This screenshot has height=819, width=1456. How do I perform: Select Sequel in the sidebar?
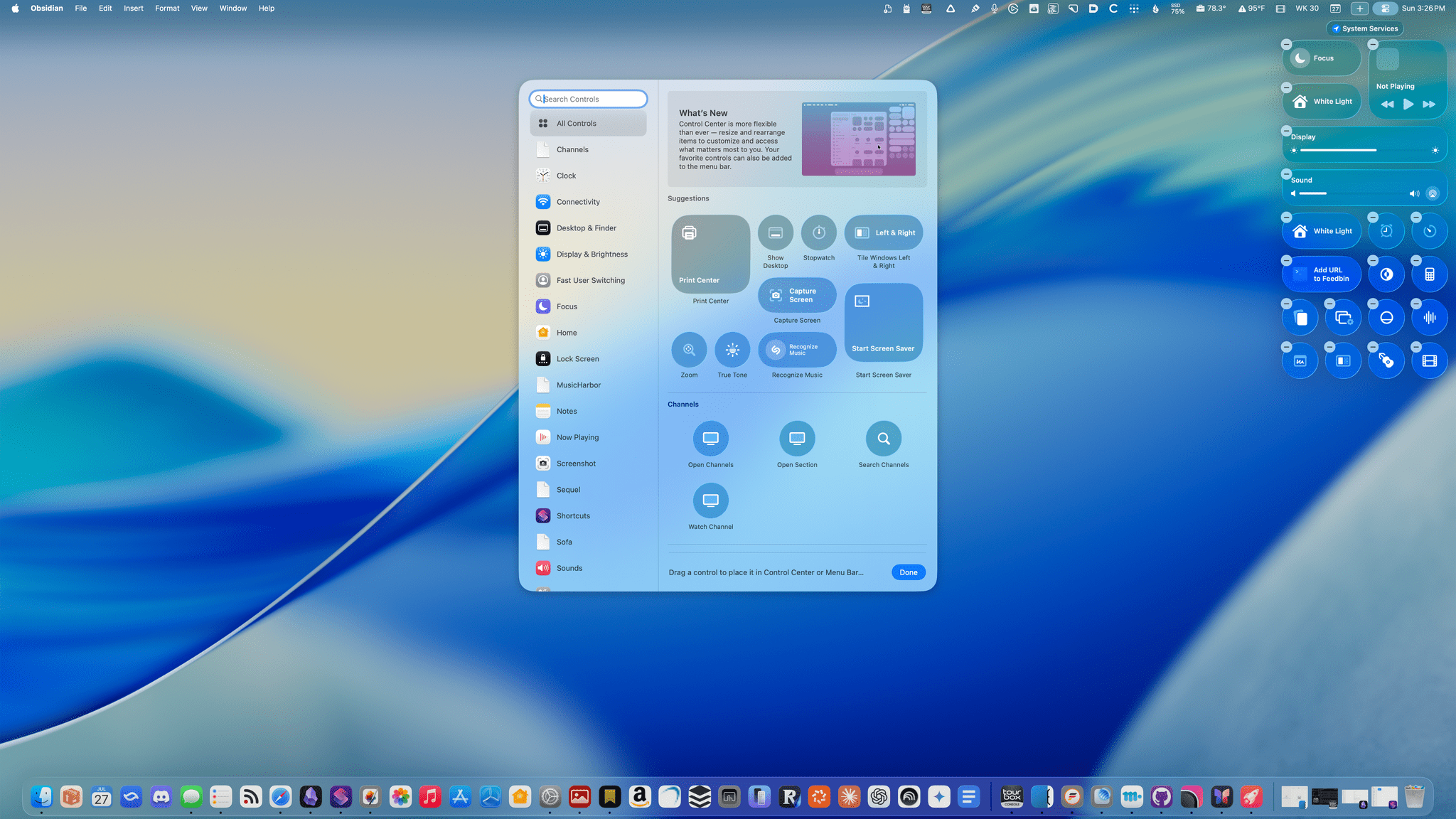pyautogui.click(x=588, y=490)
